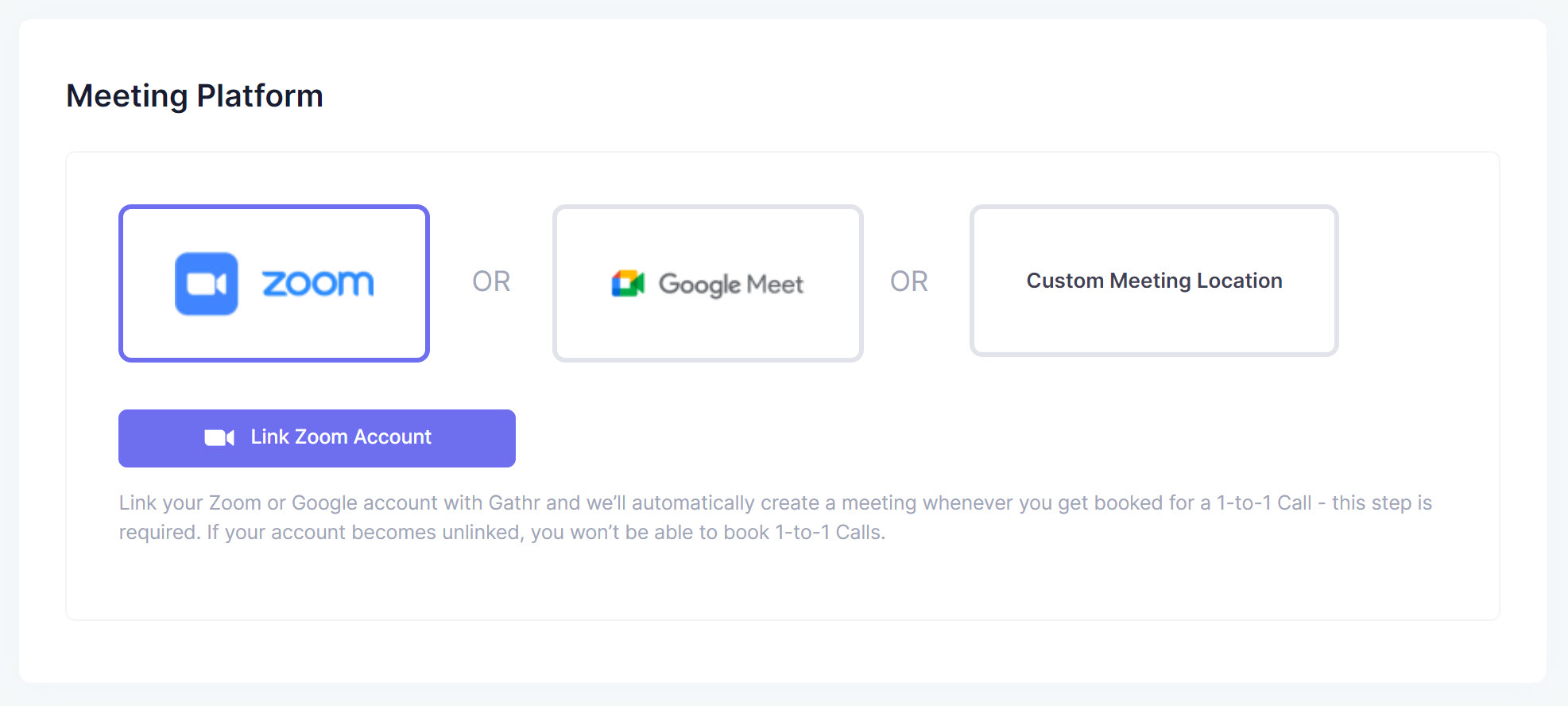Click the OR separator after Zoom

491,281
